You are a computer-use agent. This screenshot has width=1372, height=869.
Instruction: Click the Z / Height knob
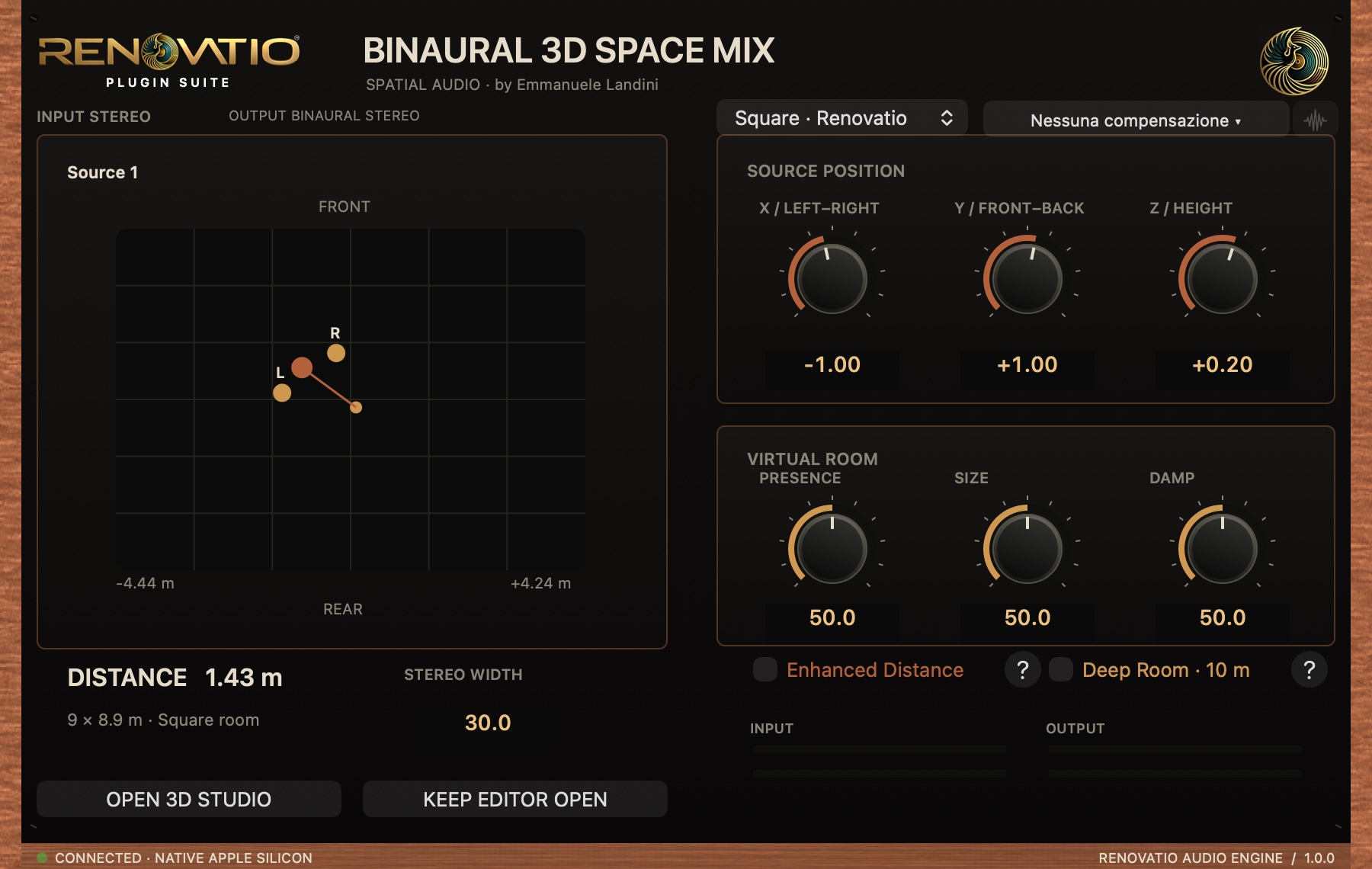[1222, 277]
